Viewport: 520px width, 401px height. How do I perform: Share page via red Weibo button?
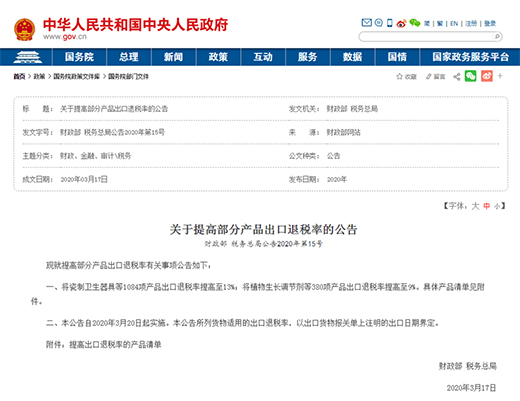coord(487,76)
